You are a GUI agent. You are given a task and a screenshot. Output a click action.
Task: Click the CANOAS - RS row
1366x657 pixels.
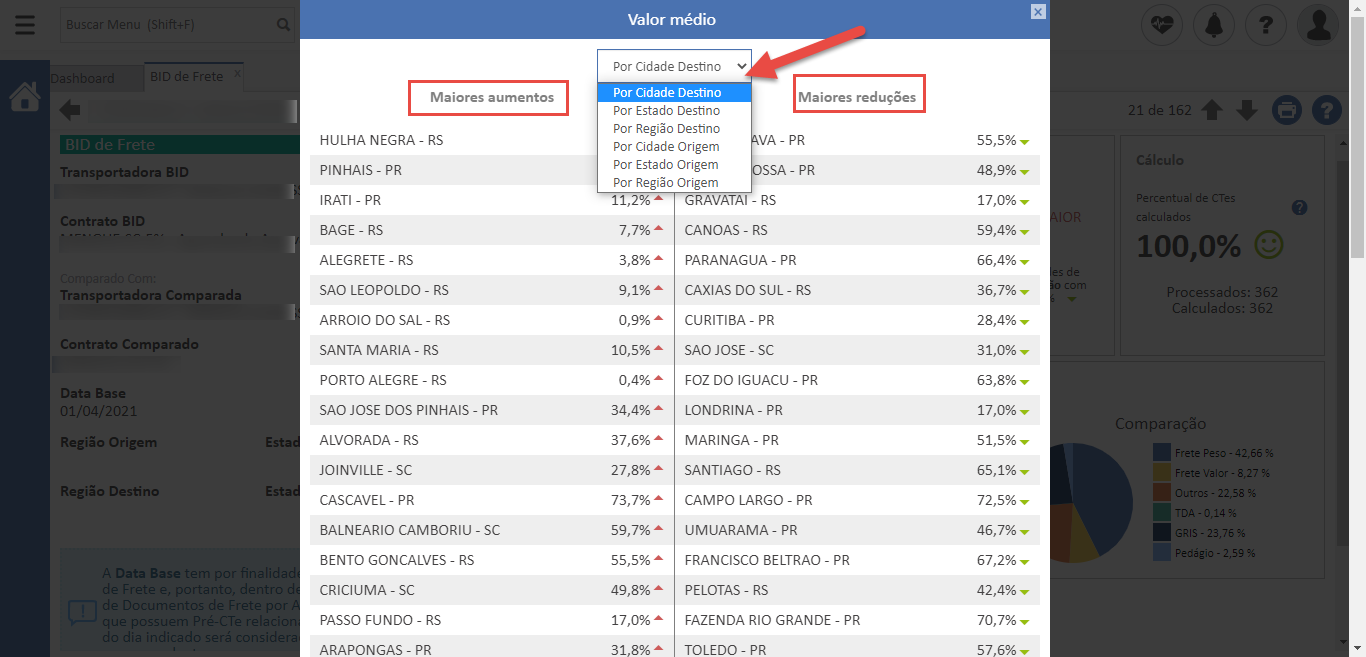tap(858, 230)
